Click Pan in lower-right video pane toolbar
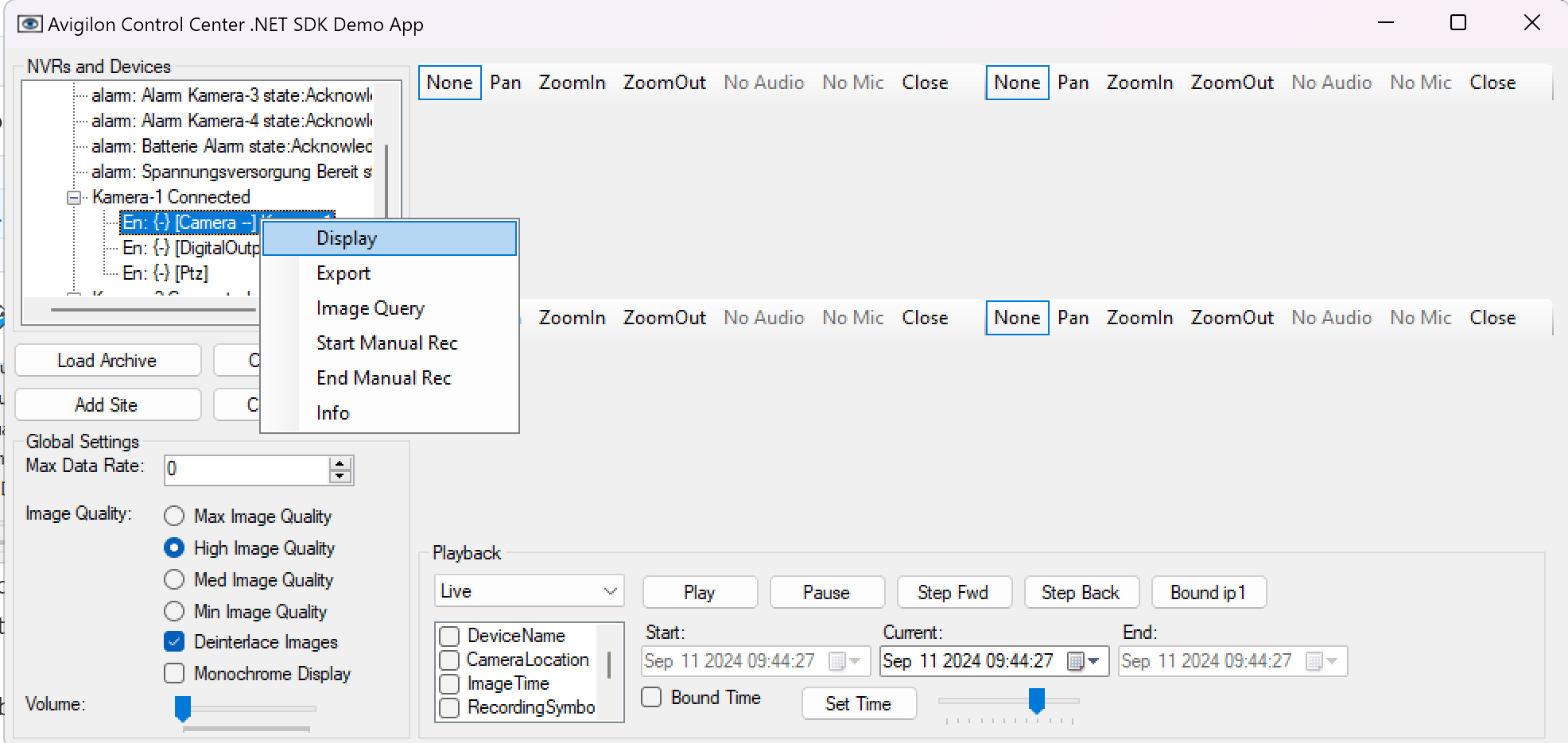 [x=1073, y=318]
